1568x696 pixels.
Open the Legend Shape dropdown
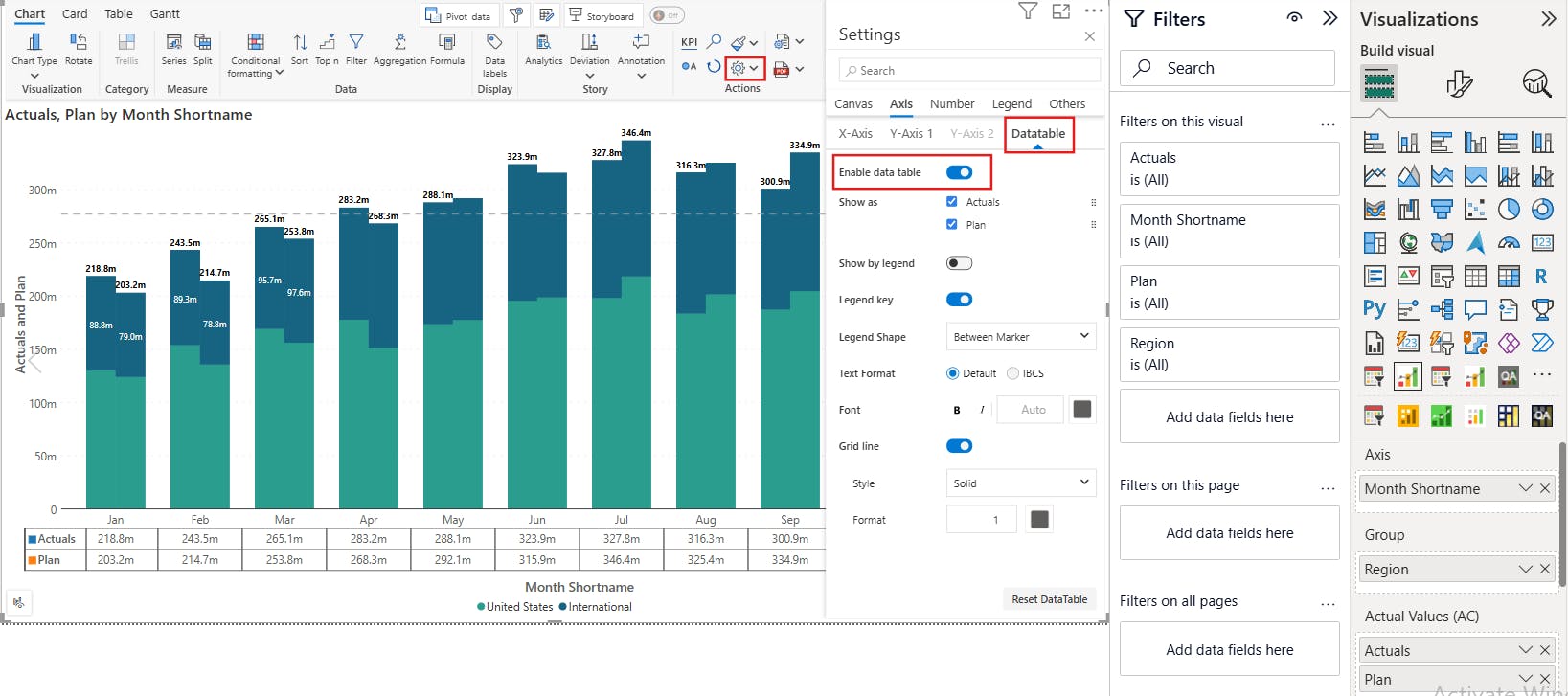click(x=1020, y=337)
